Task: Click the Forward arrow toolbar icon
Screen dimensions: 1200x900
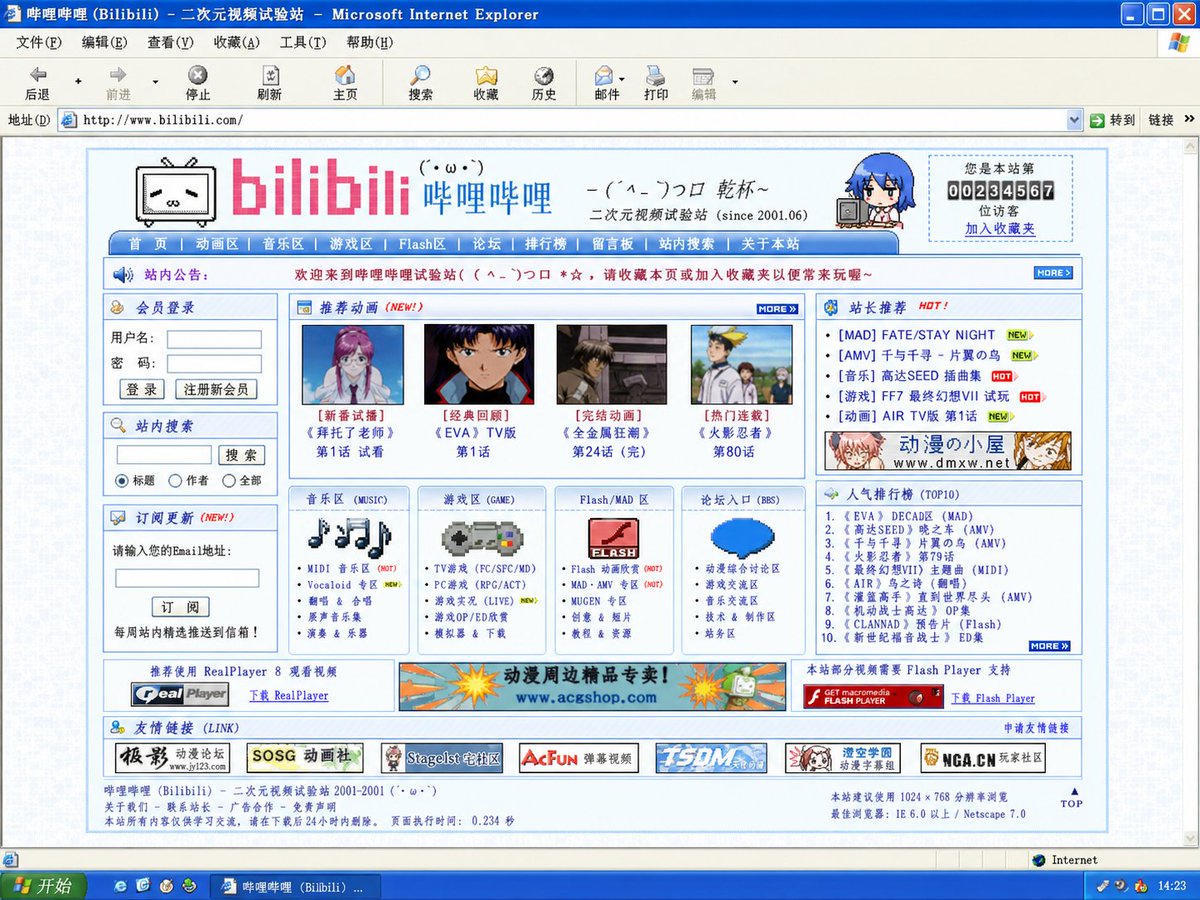Action: pyautogui.click(x=118, y=75)
